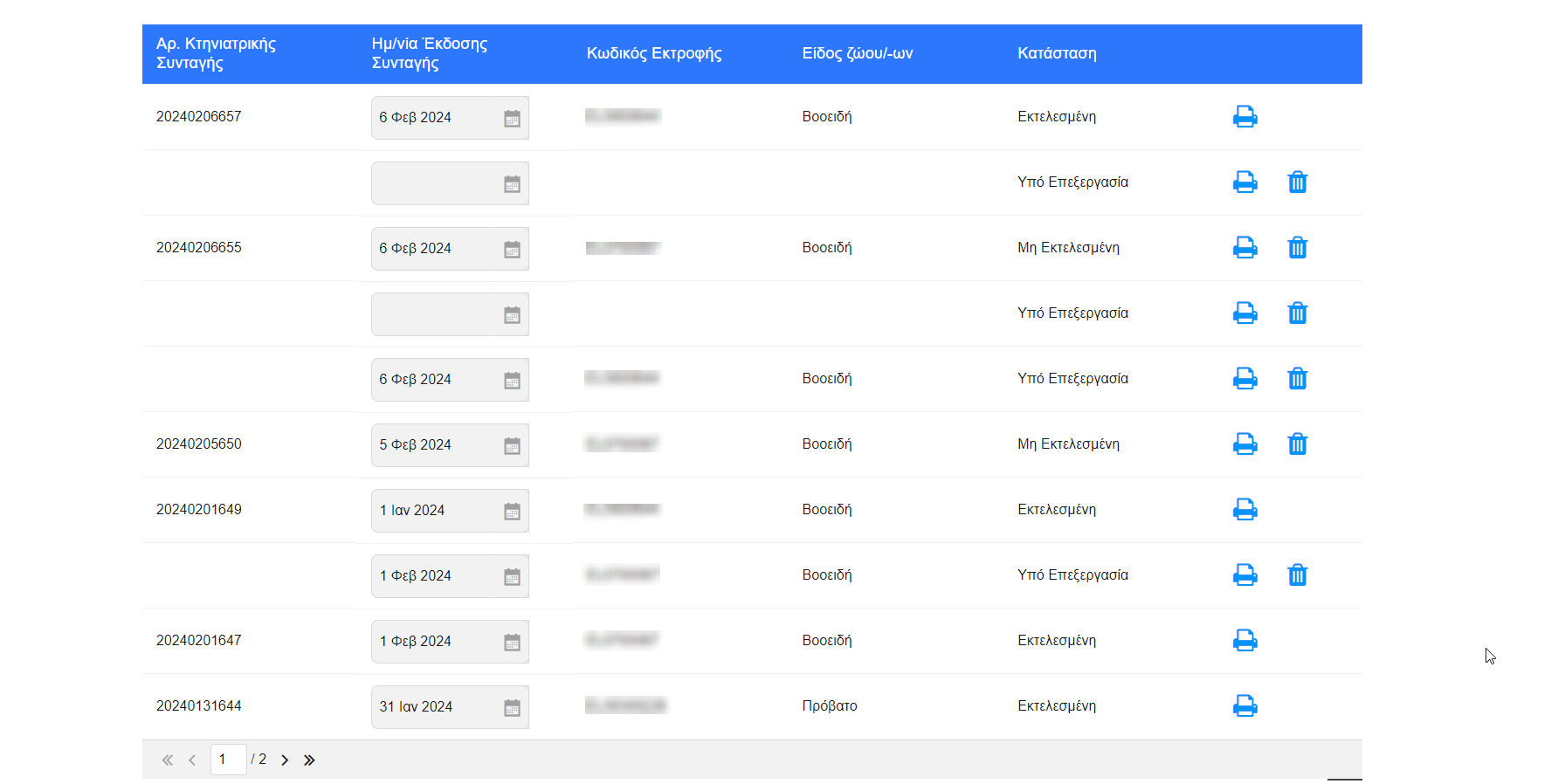
Task: Print the Μη Εκτελεσμένη prescription 20240206655
Action: pos(1244,247)
